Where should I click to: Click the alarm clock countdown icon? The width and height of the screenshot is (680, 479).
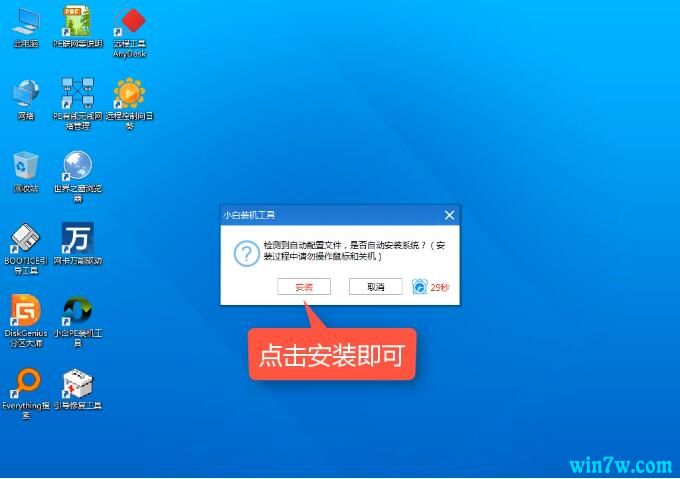pos(419,287)
